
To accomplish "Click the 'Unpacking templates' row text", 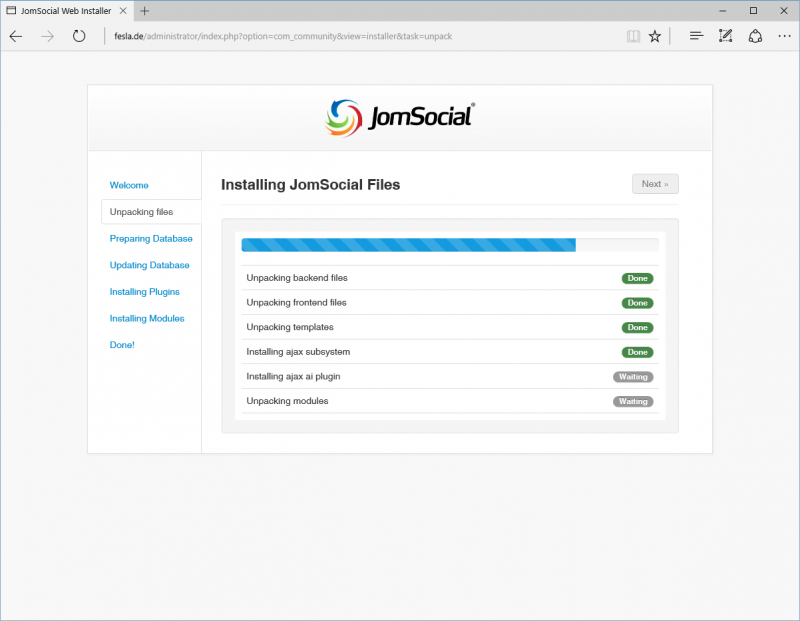I will (x=290, y=327).
